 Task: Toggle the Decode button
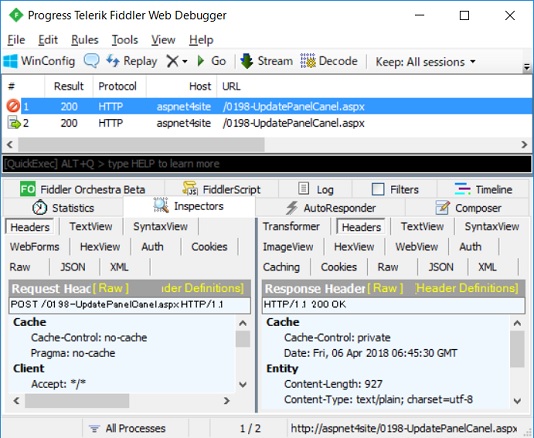329,61
